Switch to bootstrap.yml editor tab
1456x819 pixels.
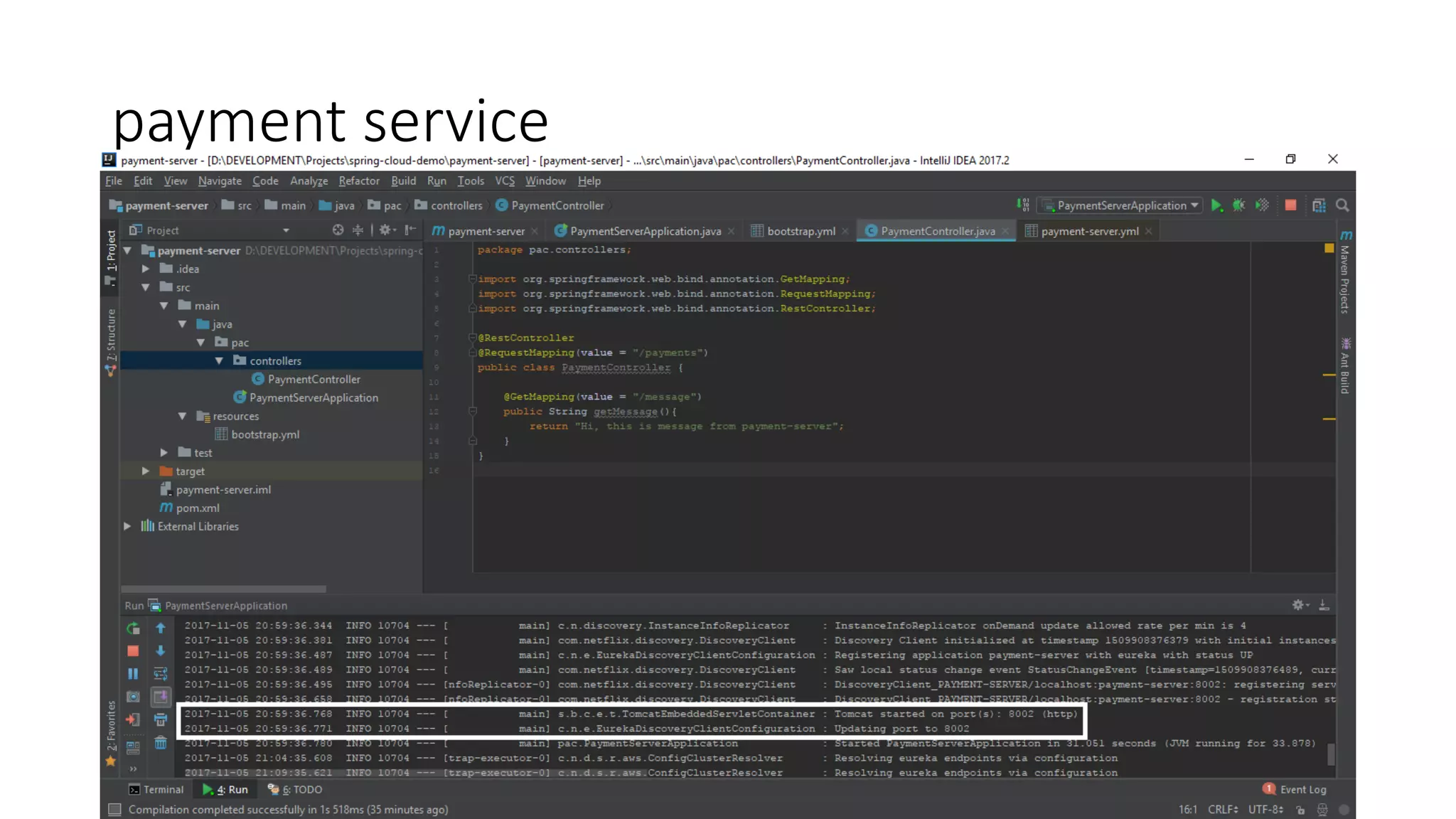pyautogui.click(x=801, y=231)
